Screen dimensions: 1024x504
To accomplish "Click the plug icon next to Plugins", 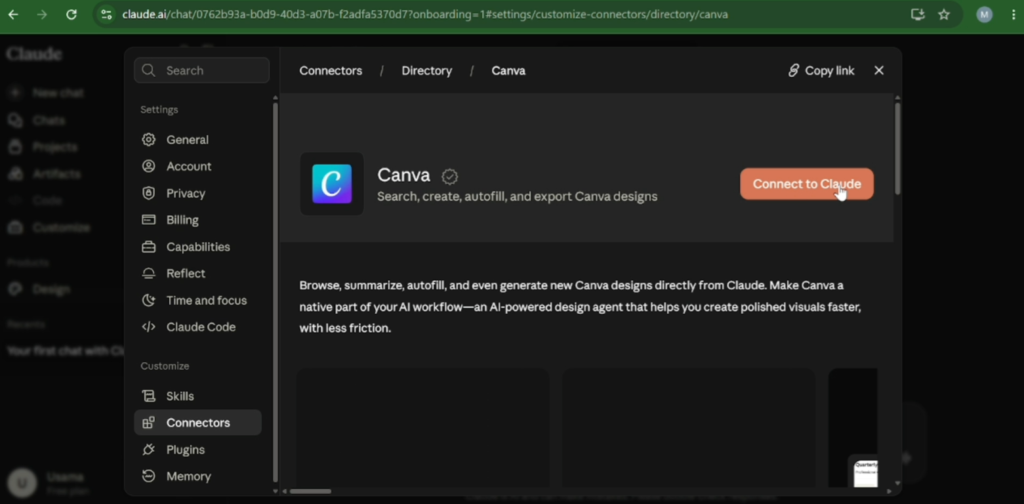I will [x=149, y=450].
